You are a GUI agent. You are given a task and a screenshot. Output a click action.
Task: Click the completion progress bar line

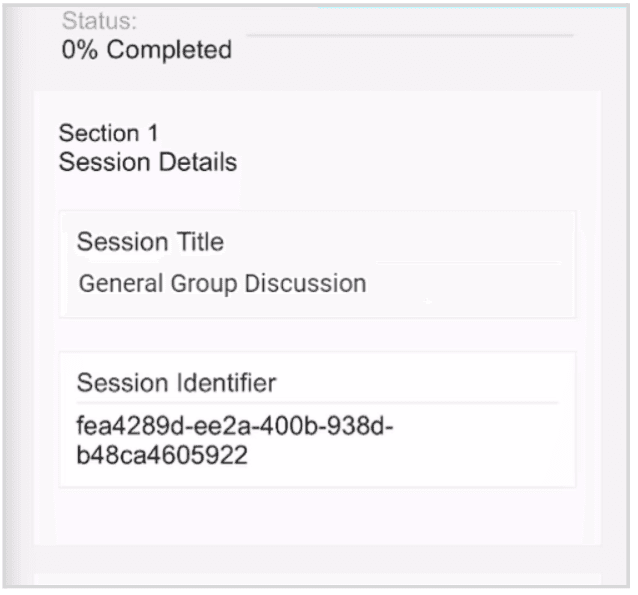click(410, 35)
